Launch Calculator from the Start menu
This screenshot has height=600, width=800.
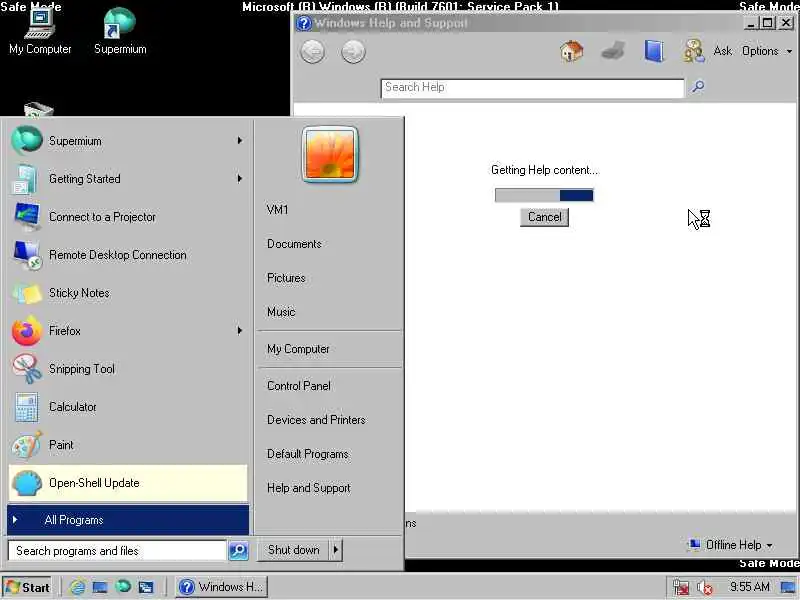[x=128, y=407]
